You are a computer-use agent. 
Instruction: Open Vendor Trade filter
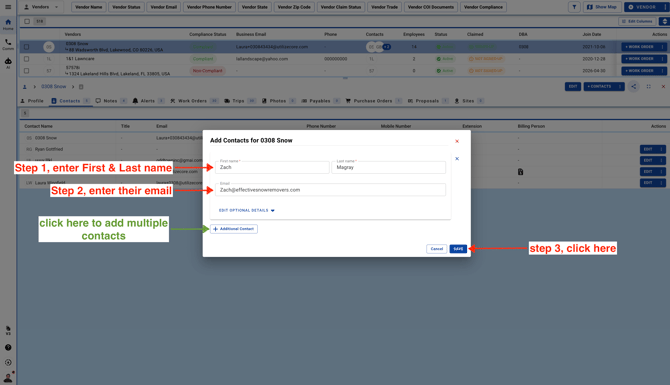384,7
